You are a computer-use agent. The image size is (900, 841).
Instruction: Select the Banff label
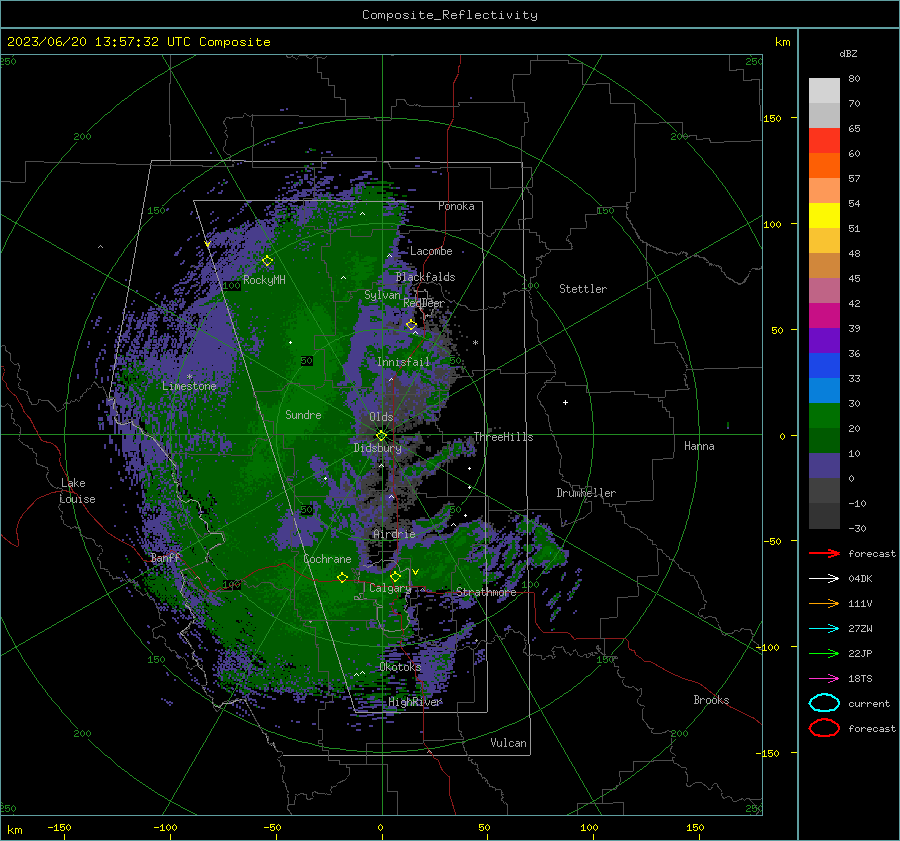165,557
